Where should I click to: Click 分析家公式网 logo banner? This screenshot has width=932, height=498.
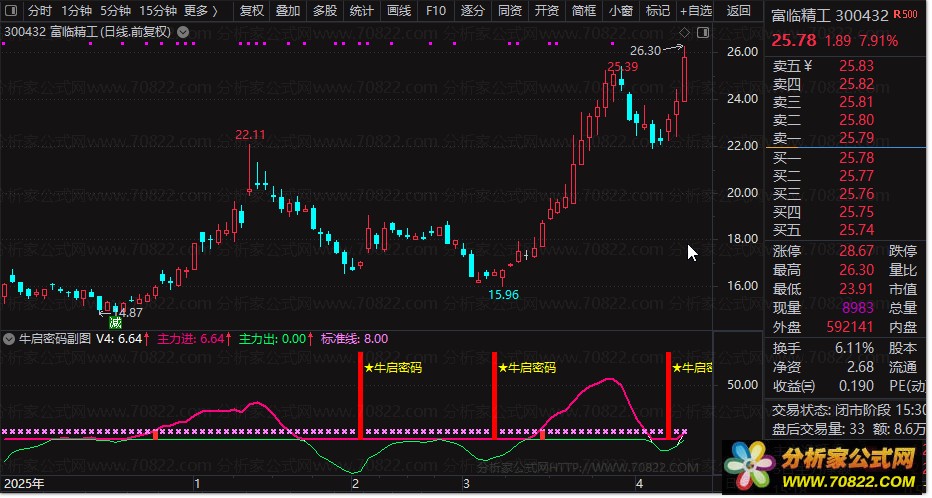(824, 467)
